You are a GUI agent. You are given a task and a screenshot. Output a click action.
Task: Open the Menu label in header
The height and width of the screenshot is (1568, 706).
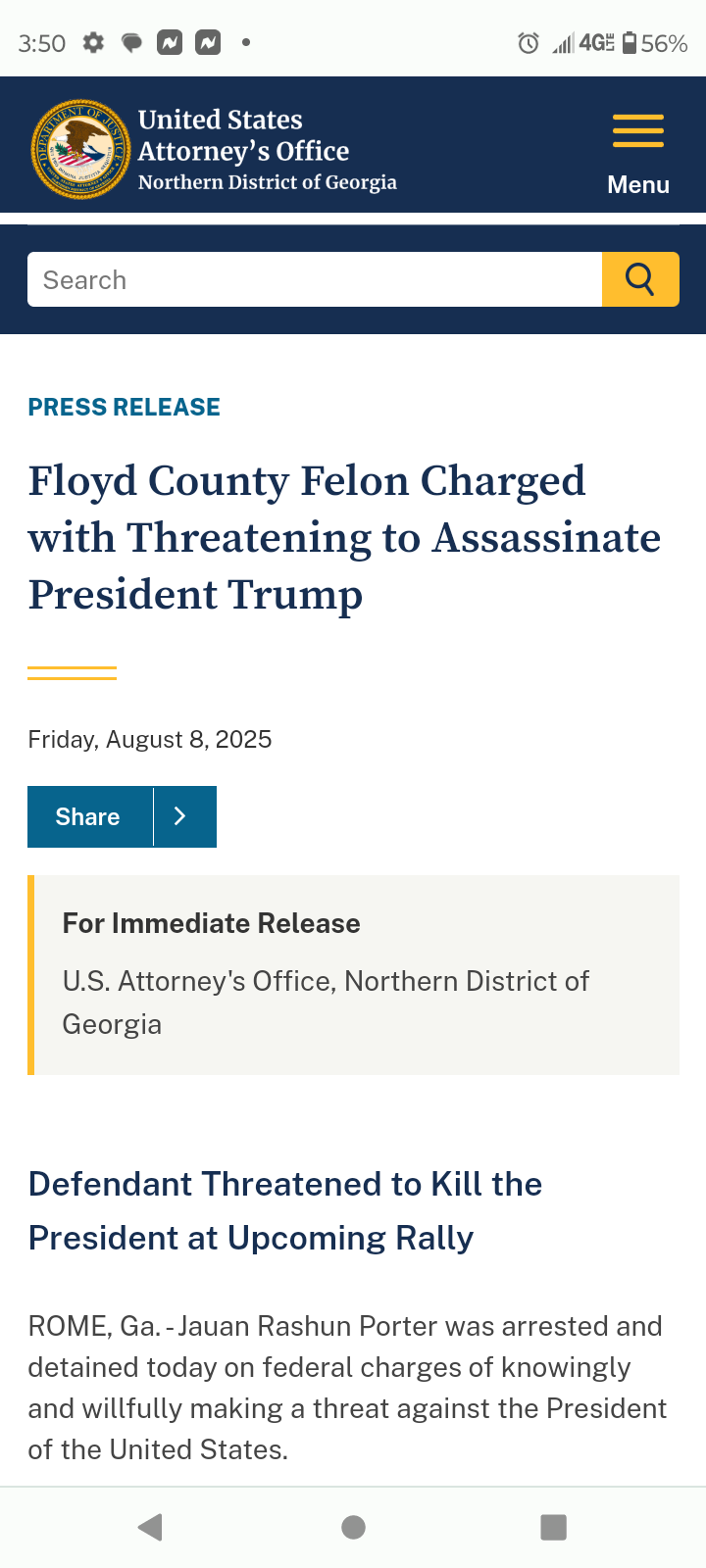[638, 184]
